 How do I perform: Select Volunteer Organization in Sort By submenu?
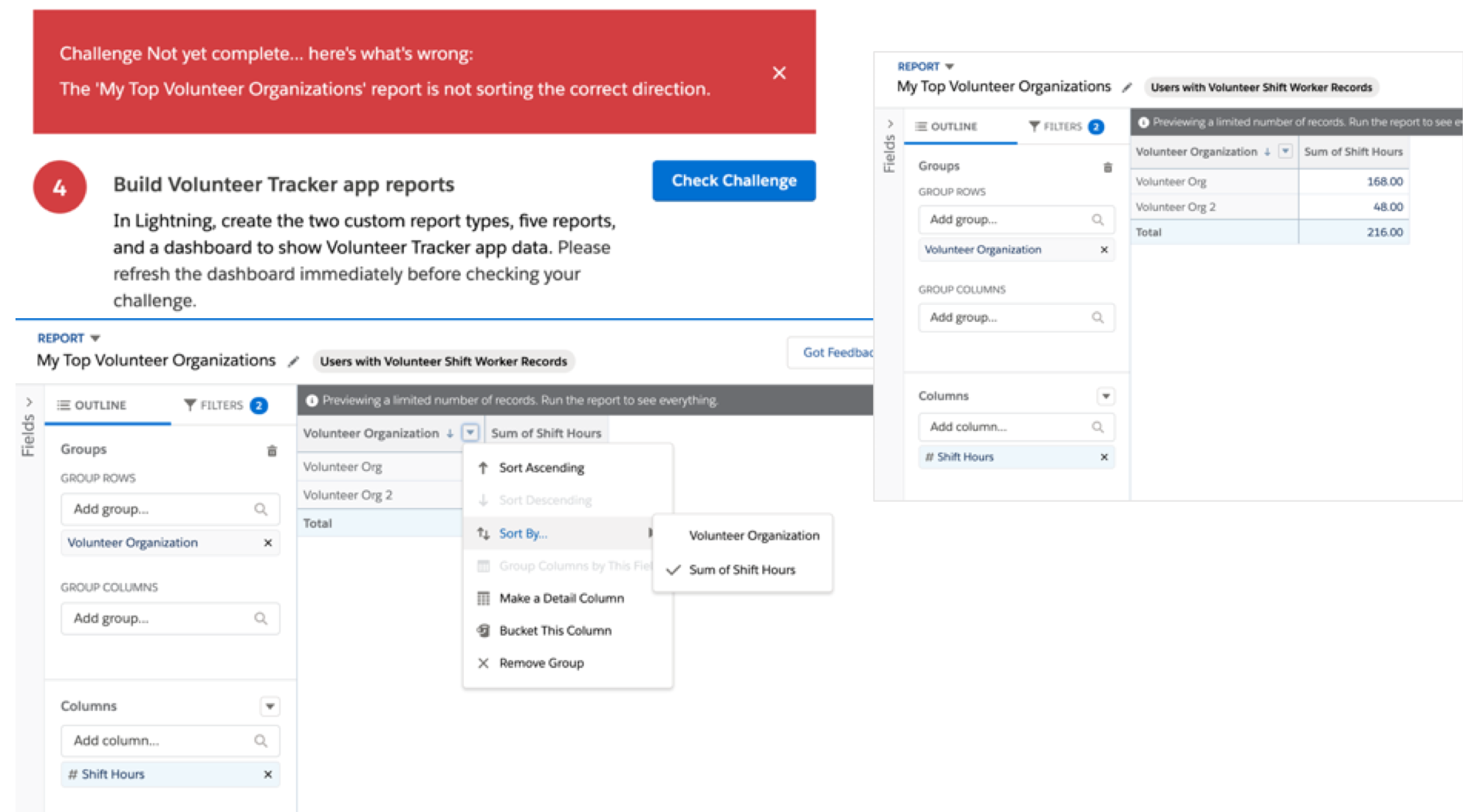point(753,535)
